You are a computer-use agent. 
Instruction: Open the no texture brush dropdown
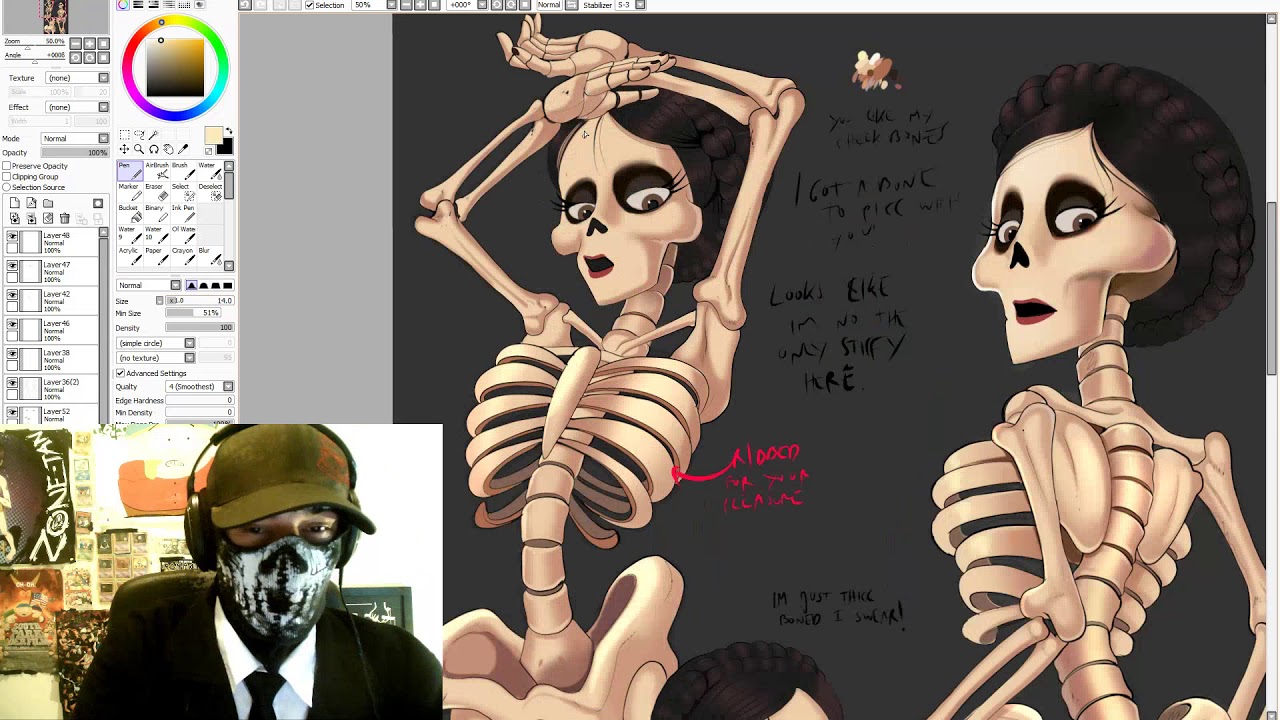click(x=155, y=358)
